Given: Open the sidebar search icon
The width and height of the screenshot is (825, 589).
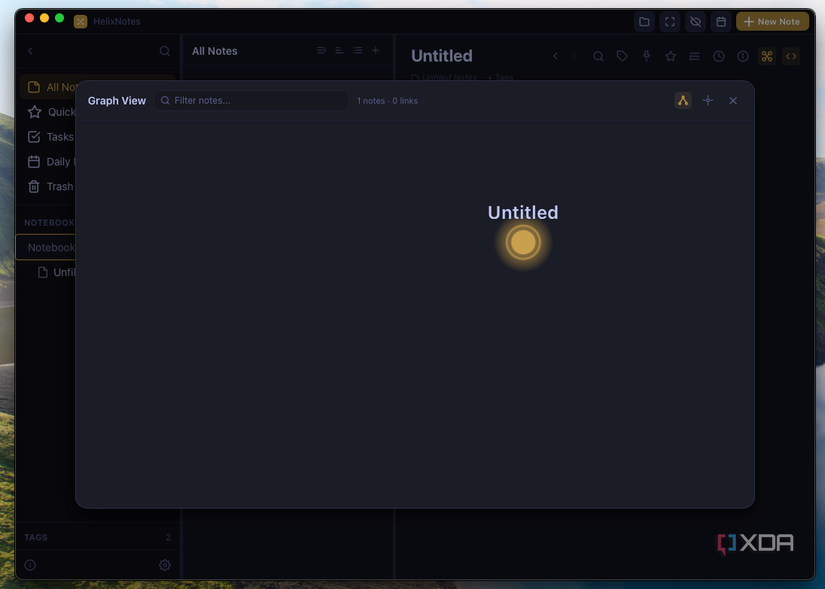Looking at the screenshot, I should pos(165,51).
